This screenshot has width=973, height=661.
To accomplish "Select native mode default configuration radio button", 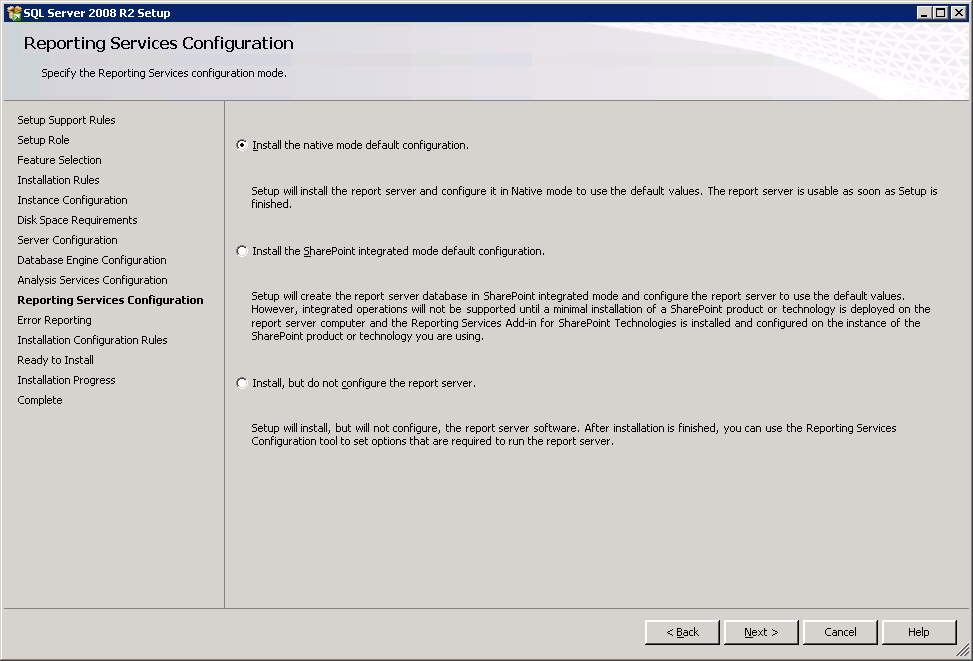I will (242, 145).
